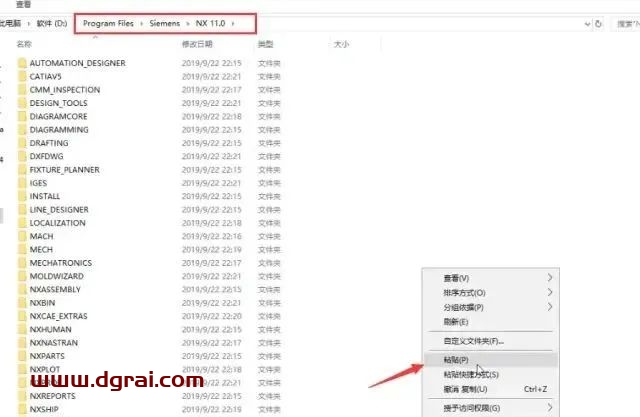The height and width of the screenshot is (417, 640).
Task: Select the INSTALL folder icon
Action: point(22,197)
